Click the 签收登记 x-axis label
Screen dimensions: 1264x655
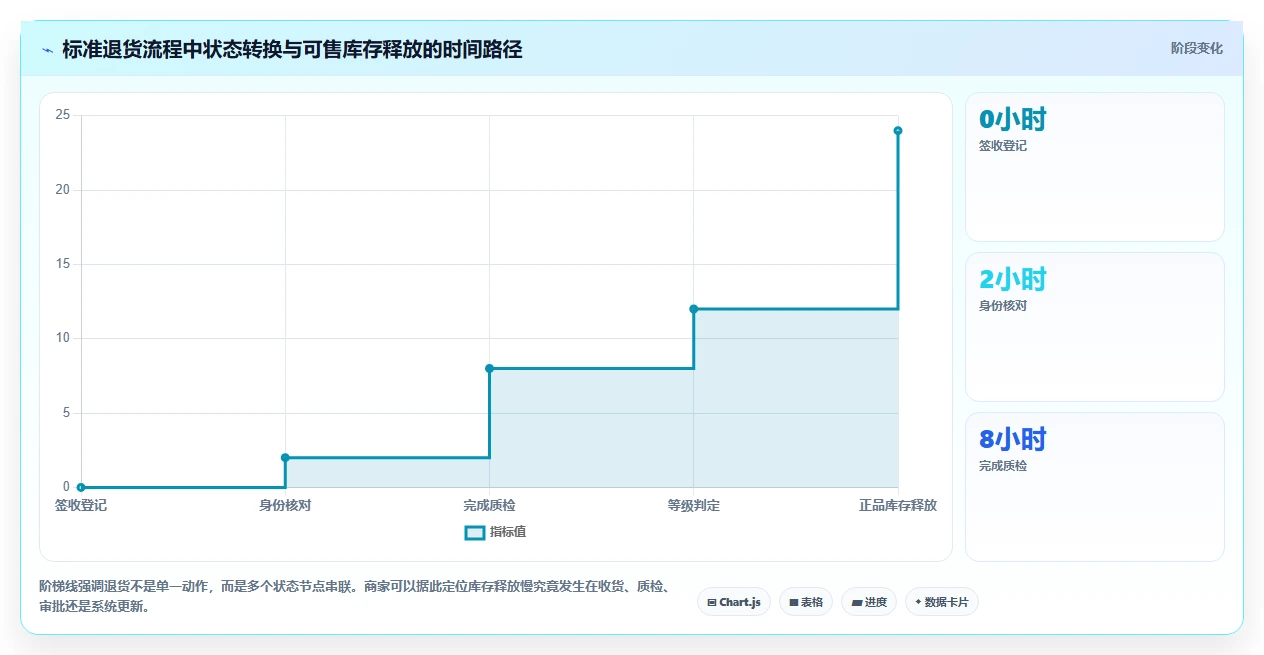81,506
